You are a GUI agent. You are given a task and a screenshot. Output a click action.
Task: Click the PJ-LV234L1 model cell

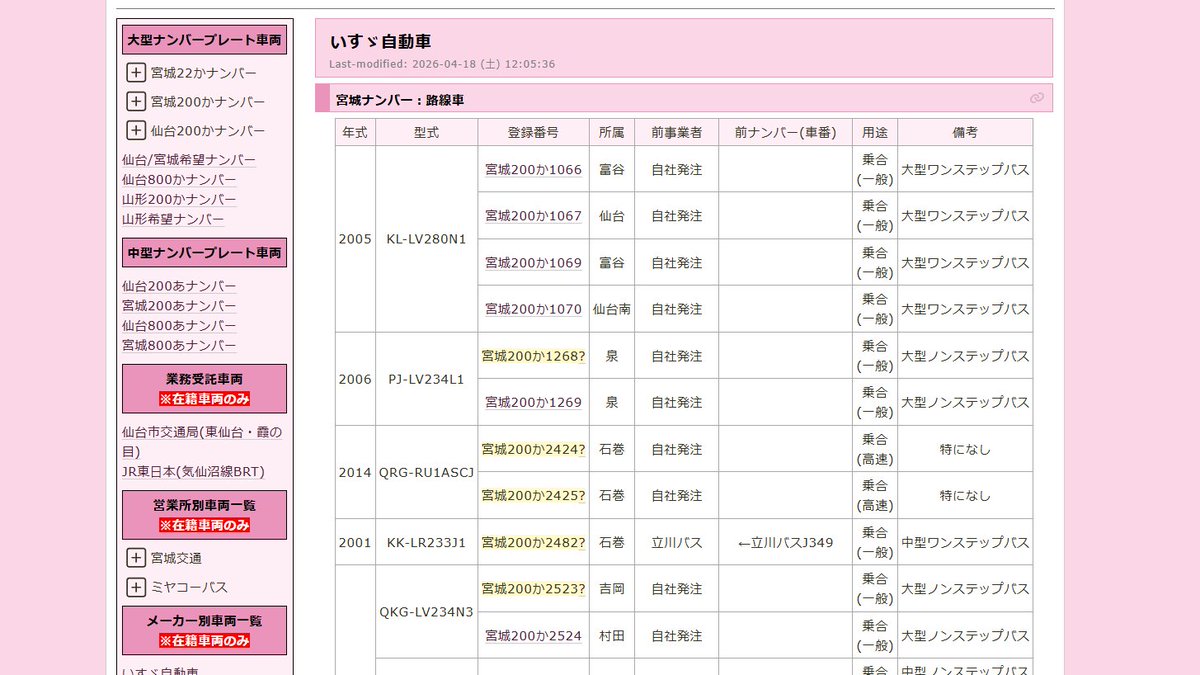pyautogui.click(x=426, y=379)
